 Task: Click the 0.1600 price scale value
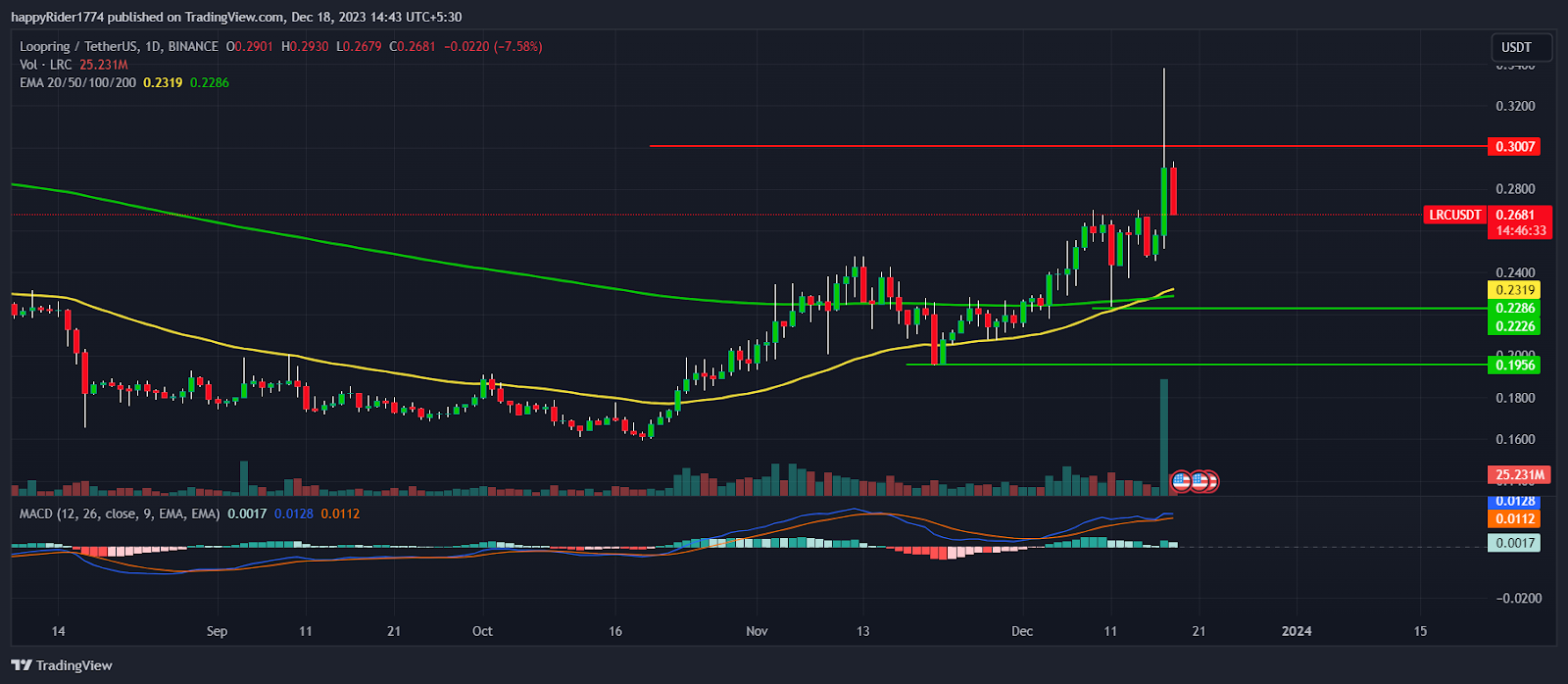[x=1515, y=439]
